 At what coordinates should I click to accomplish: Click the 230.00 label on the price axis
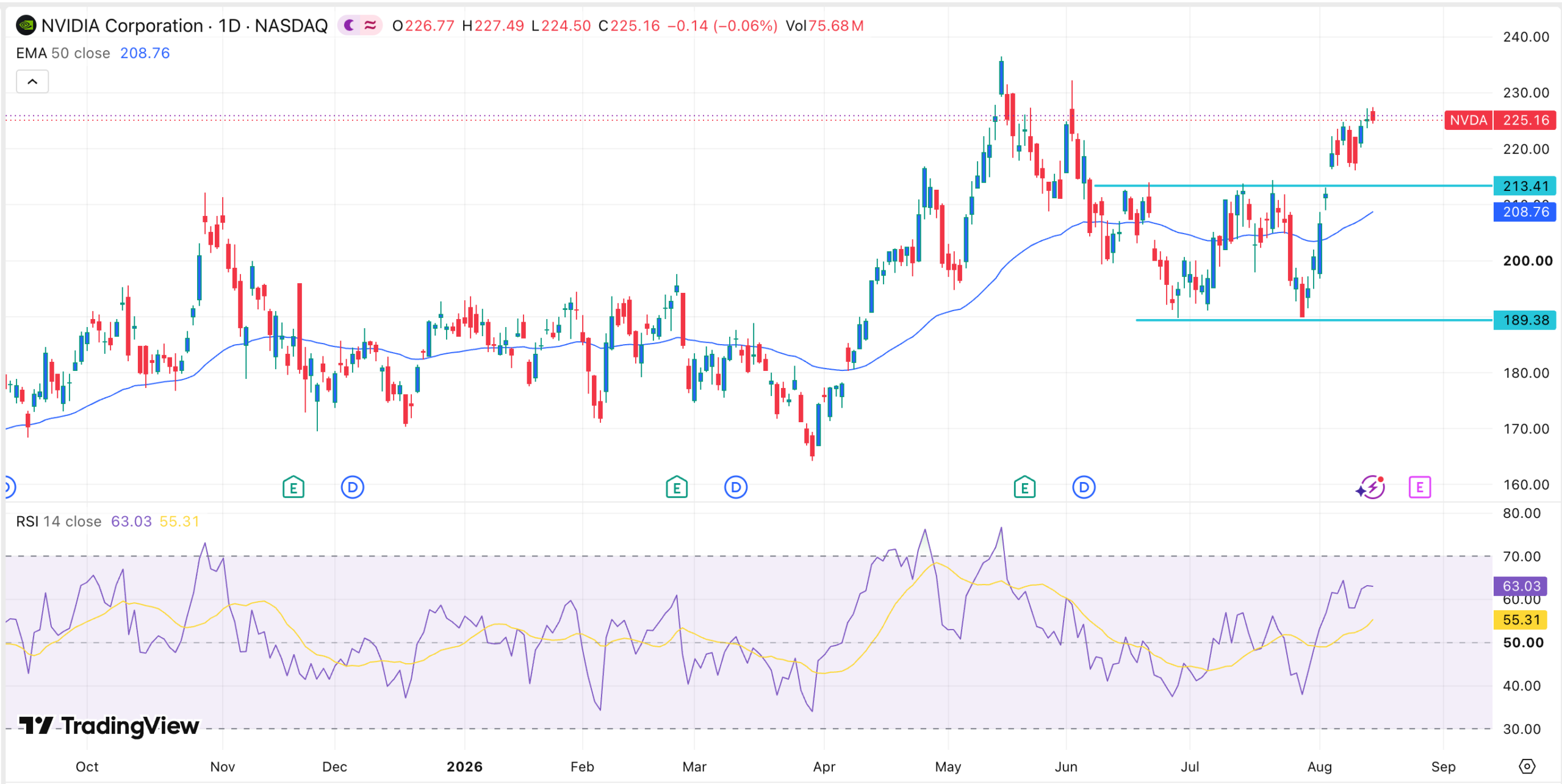coord(1525,93)
